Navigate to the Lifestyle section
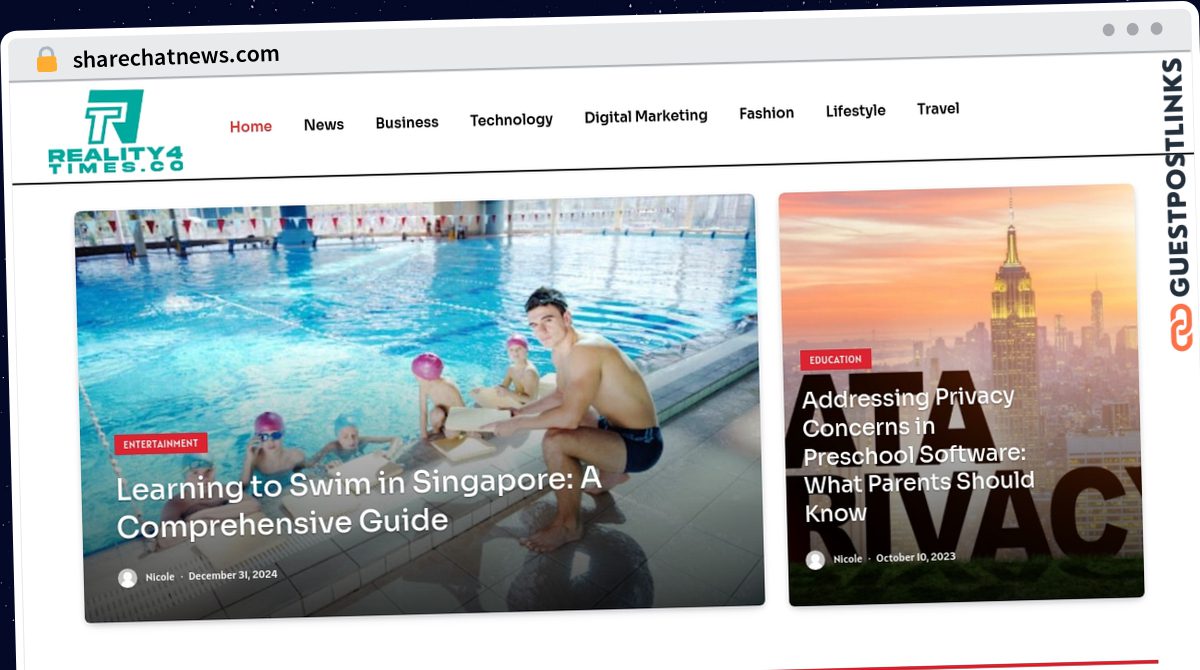Viewport: 1200px width, 670px height. (856, 111)
